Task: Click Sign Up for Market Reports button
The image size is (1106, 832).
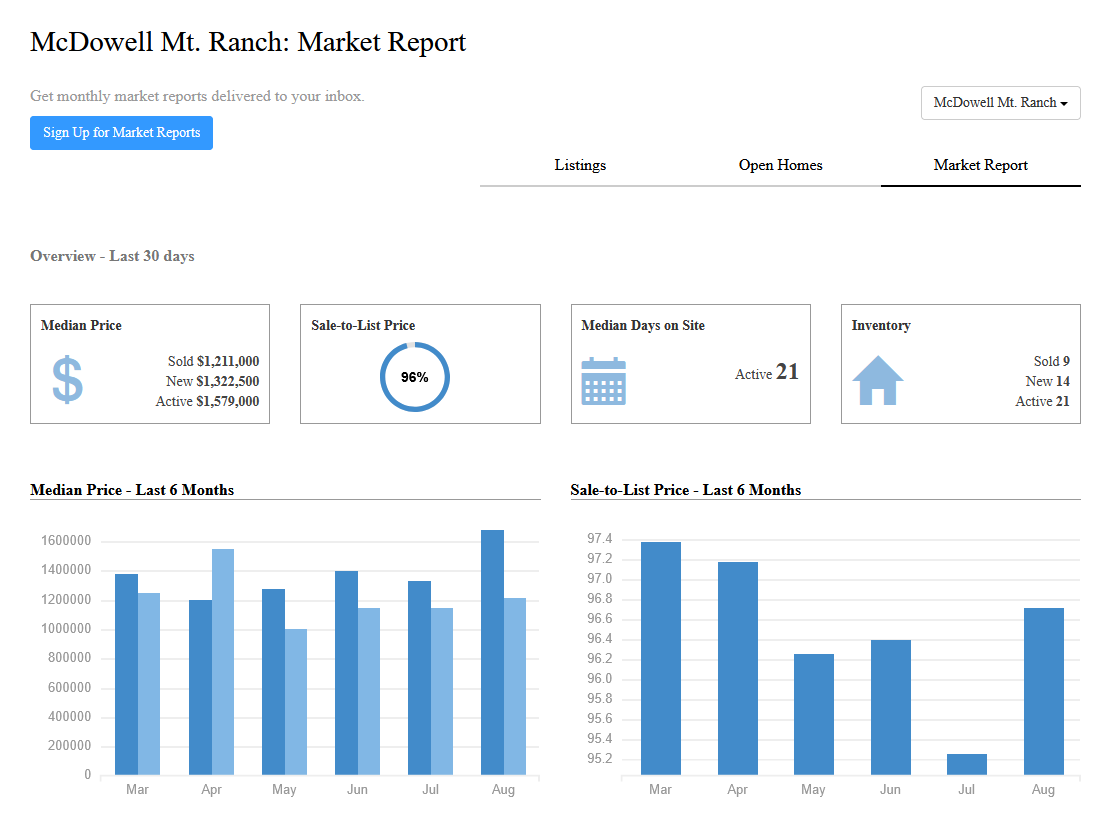Action: pyautogui.click(x=121, y=133)
